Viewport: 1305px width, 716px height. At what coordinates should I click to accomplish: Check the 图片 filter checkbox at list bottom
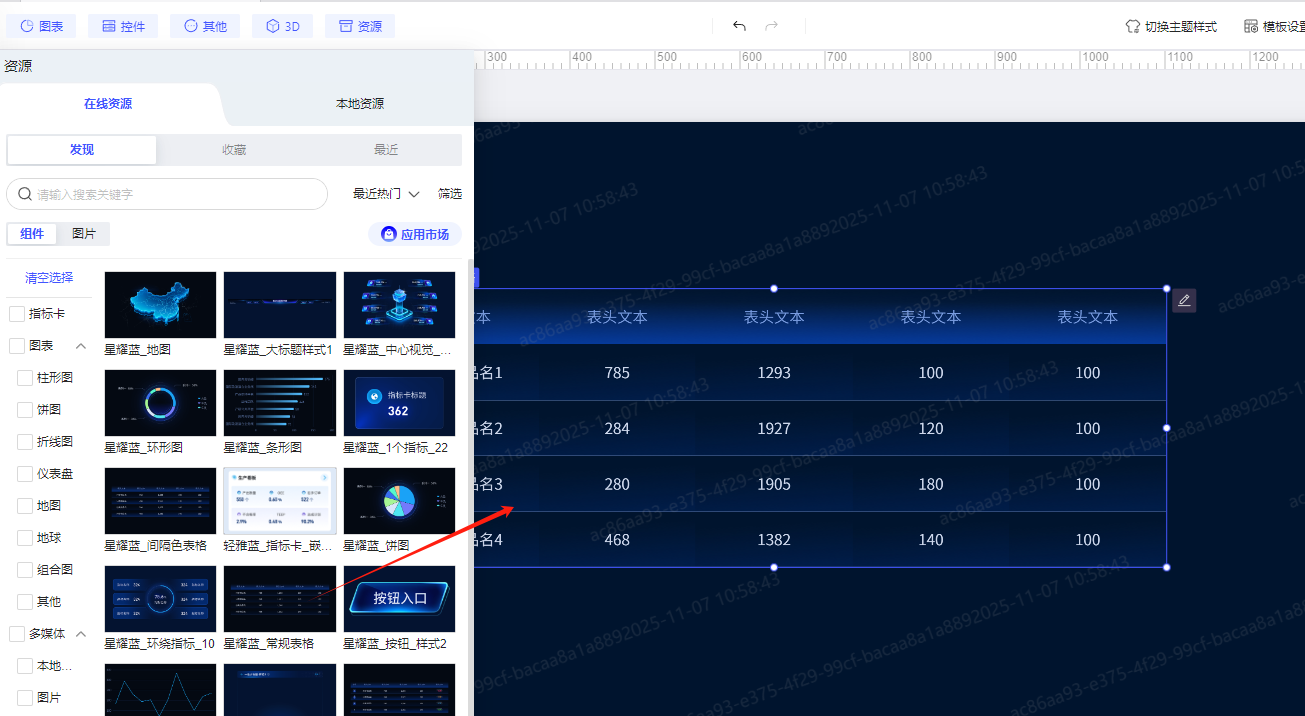click(25, 698)
